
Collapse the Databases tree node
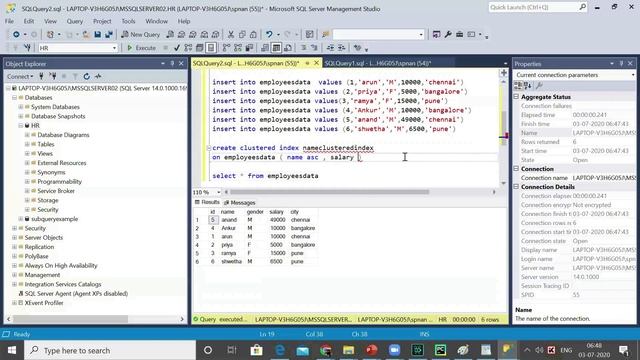(x=14, y=98)
